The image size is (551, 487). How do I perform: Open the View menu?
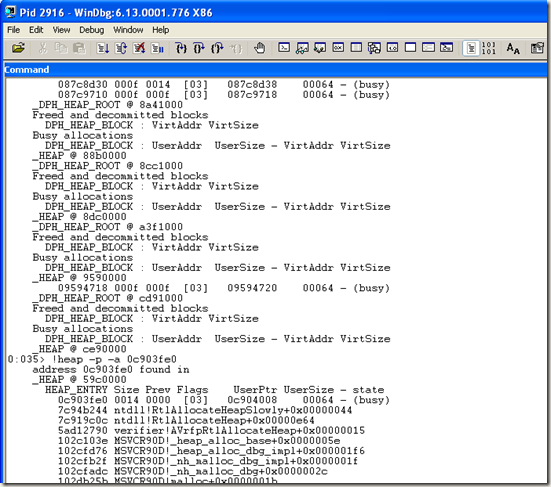tap(61, 30)
